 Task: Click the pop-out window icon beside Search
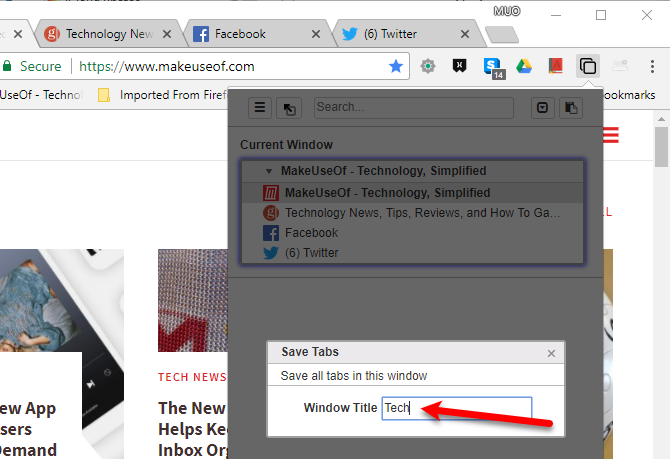[x=289, y=107]
